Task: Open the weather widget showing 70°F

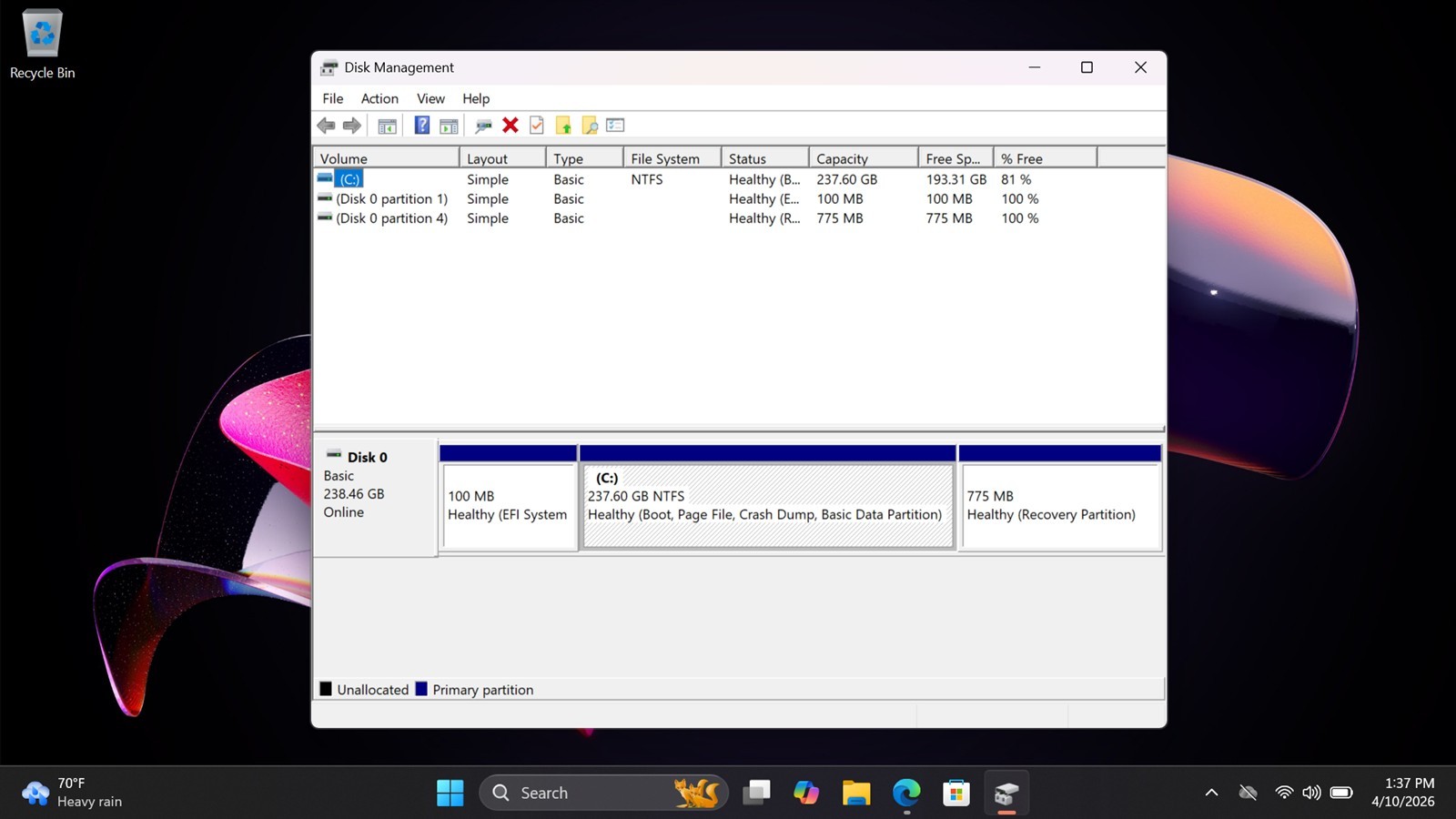Action: (x=73, y=793)
